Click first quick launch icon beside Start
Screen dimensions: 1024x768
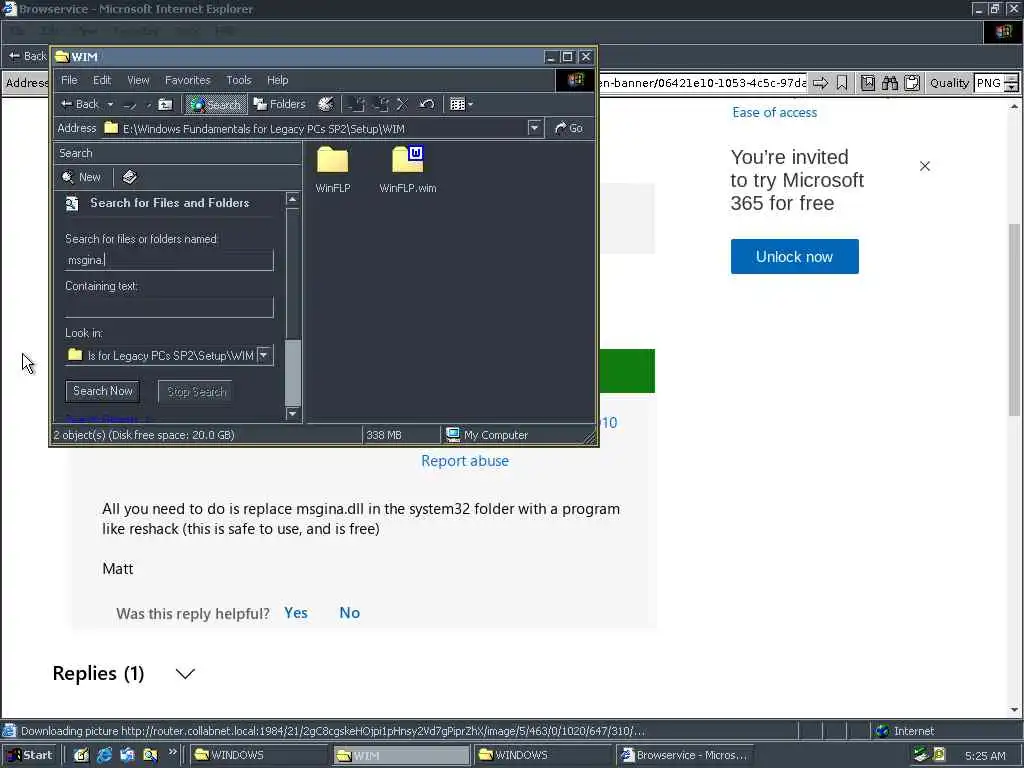82,755
